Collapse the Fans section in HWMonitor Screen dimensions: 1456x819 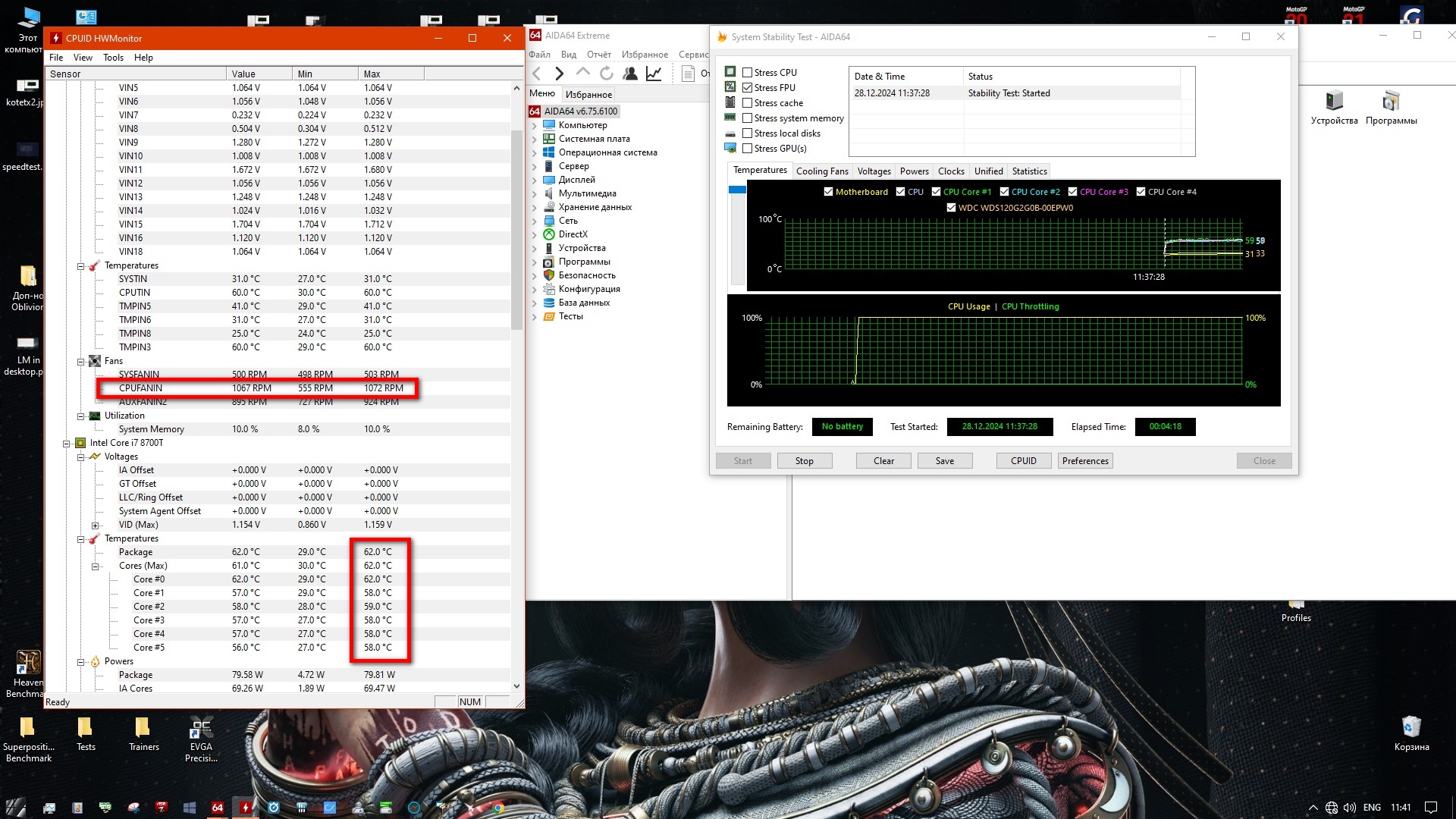pyautogui.click(x=81, y=361)
